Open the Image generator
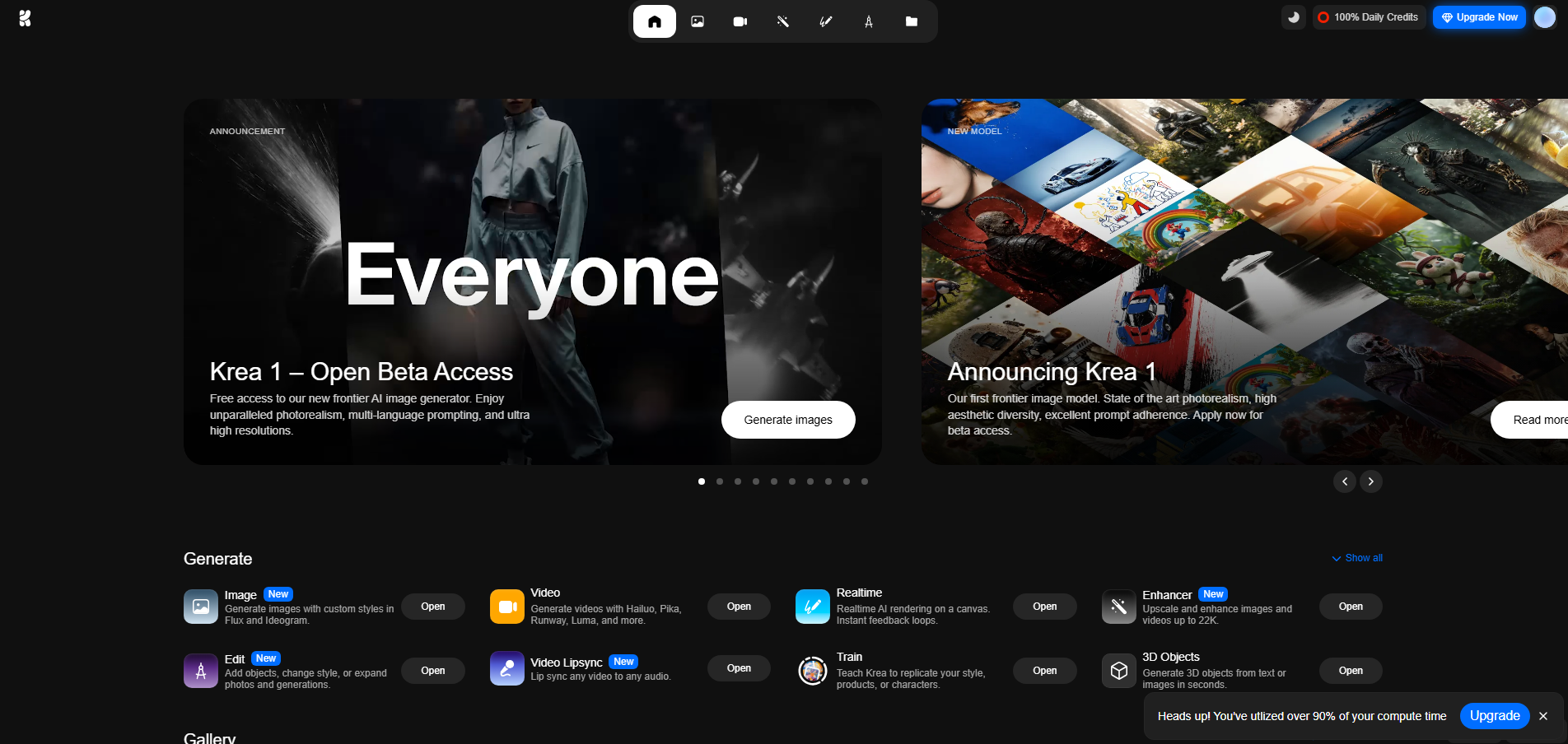 (433, 607)
